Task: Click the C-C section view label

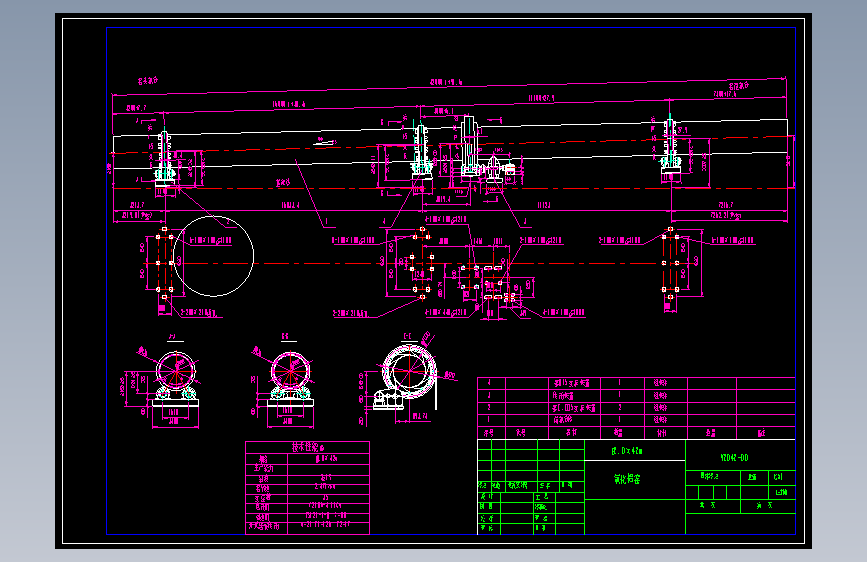Action: click(408, 336)
